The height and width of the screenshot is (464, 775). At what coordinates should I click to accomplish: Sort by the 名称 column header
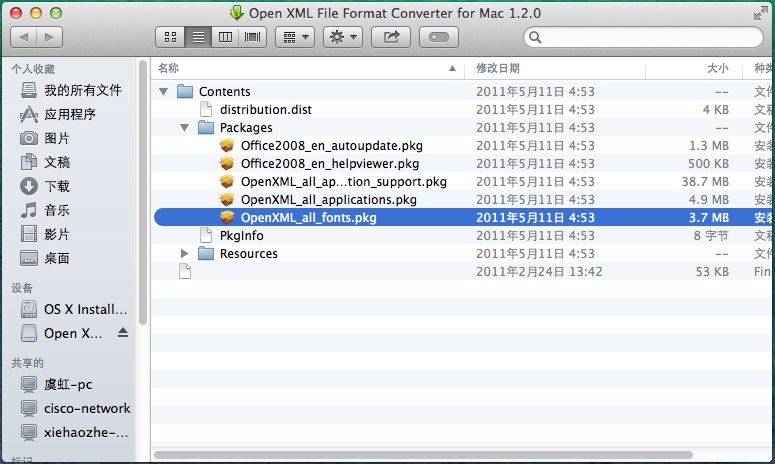pos(307,68)
